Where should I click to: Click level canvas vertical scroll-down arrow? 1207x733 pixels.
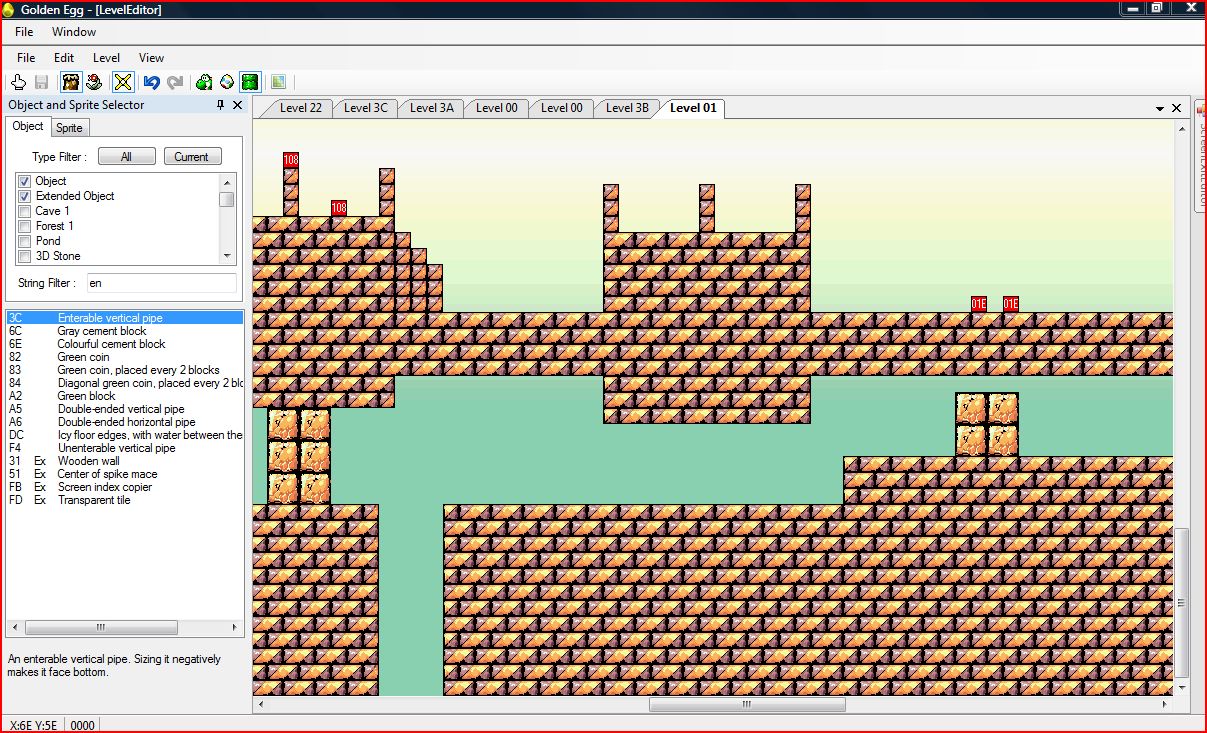pyautogui.click(x=1181, y=688)
